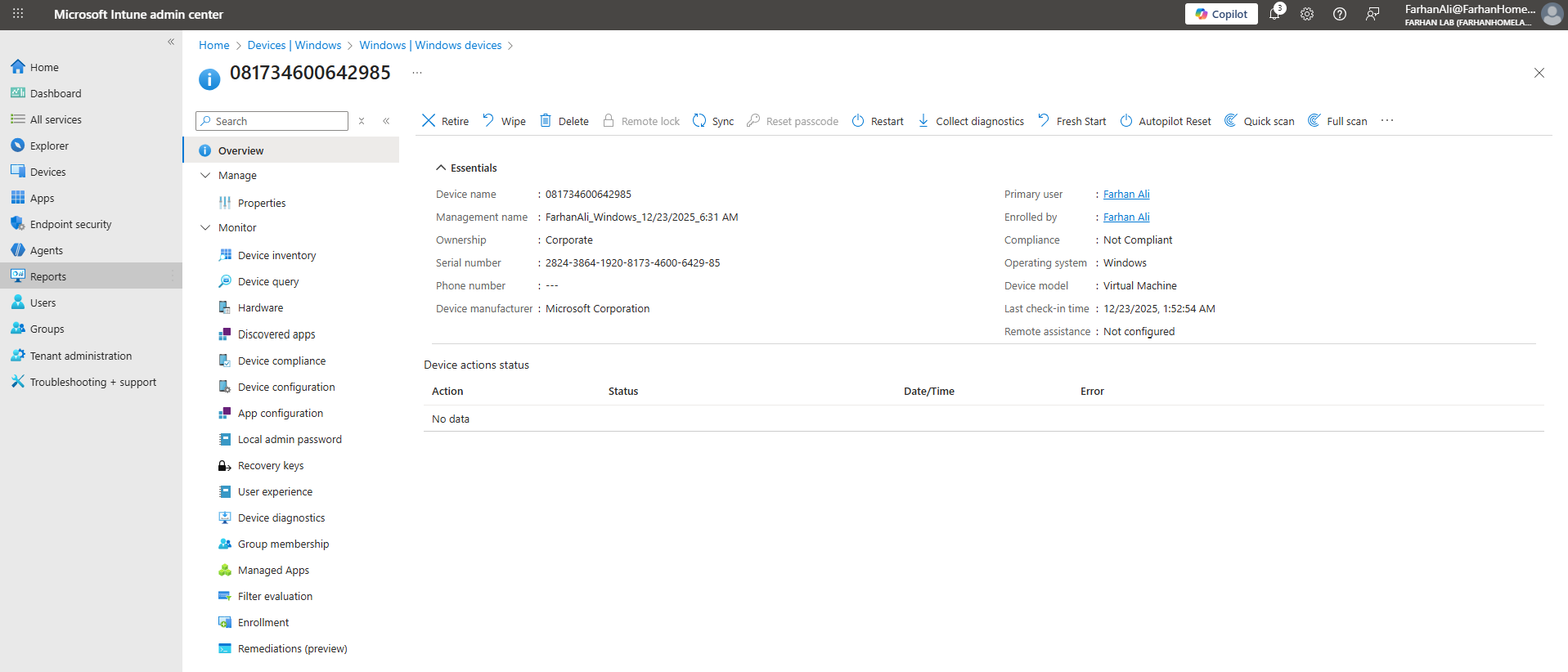The width and height of the screenshot is (1568, 672).
Task: Collapse the left navigation sidebar
Action: click(171, 42)
